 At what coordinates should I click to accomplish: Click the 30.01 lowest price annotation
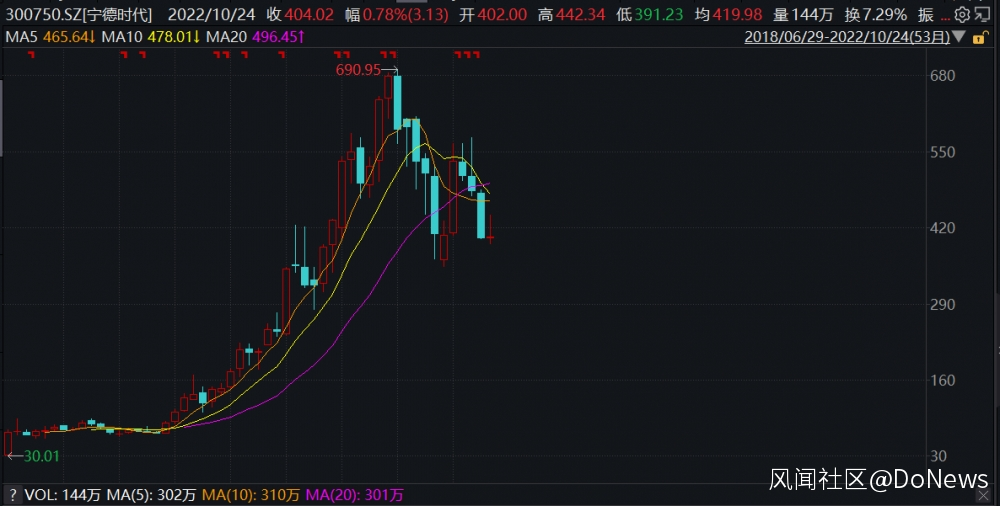tap(41, 456)
